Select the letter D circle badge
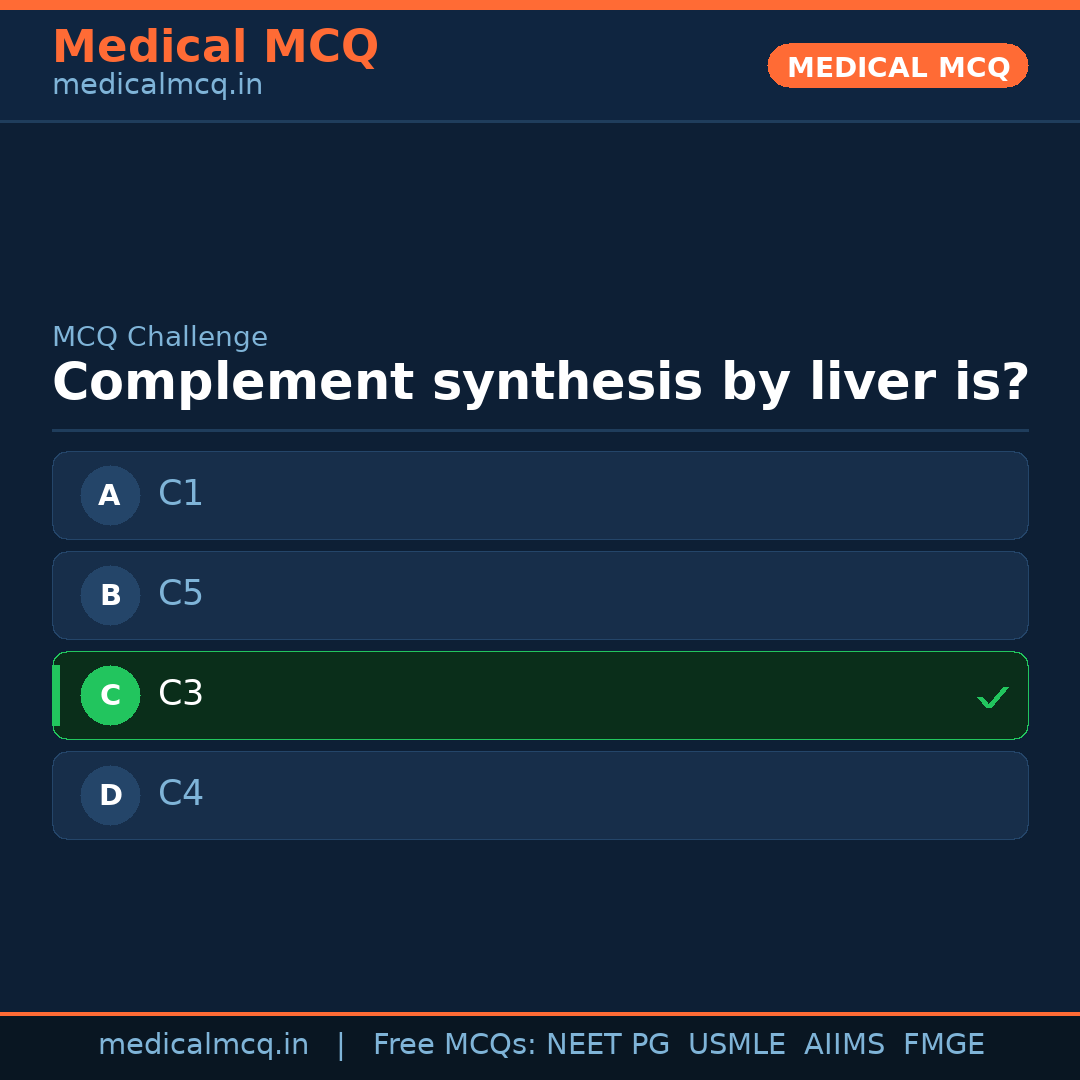1080x1080 pixels. point(110,795)
